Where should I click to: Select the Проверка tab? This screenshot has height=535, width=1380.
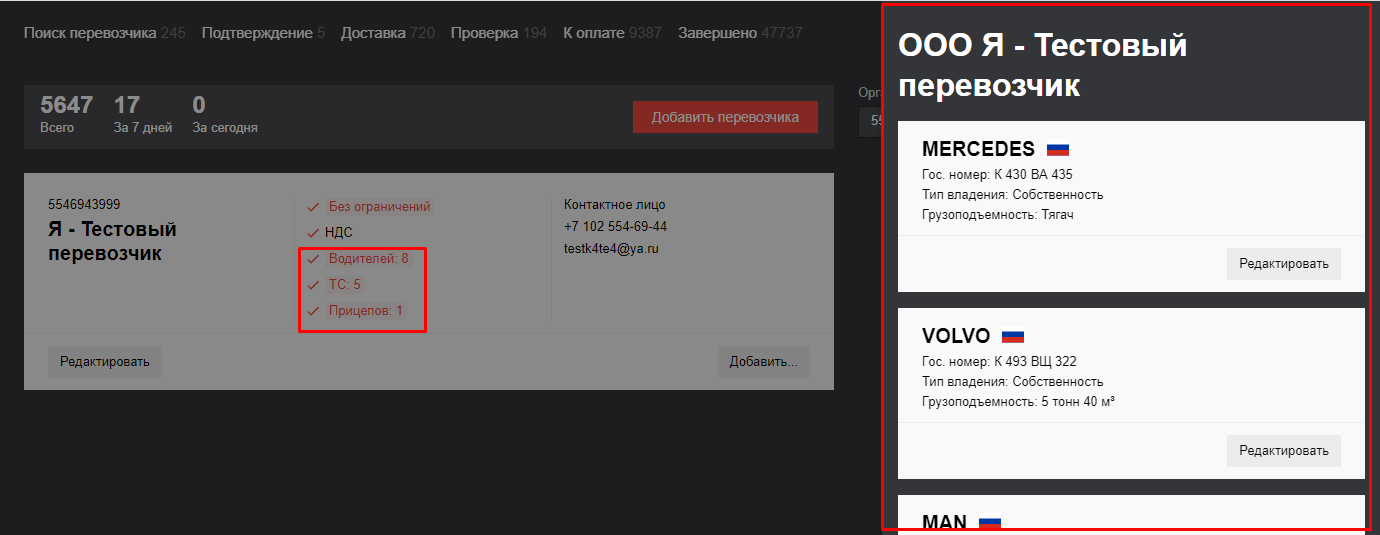click(498, 33)
